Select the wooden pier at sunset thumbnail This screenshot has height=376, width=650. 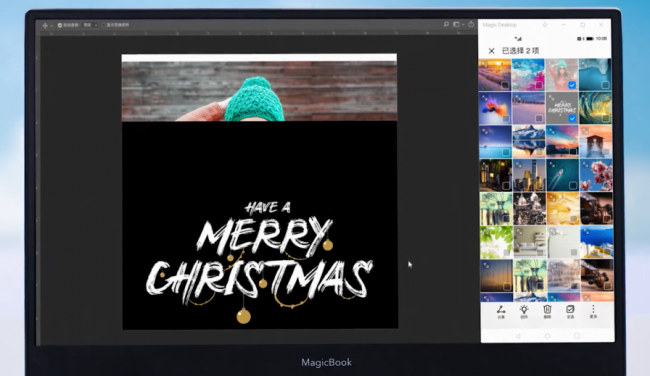596,142
